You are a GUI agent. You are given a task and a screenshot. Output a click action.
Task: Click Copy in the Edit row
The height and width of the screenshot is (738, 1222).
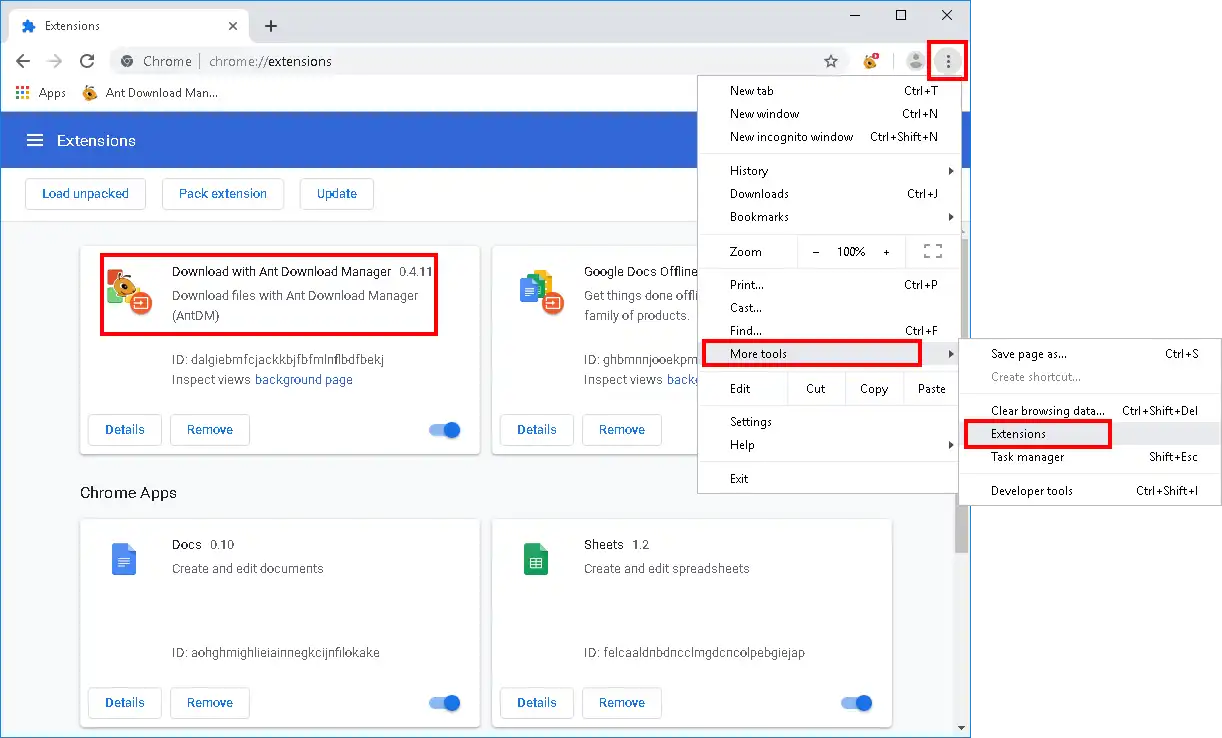pos(874,389)
